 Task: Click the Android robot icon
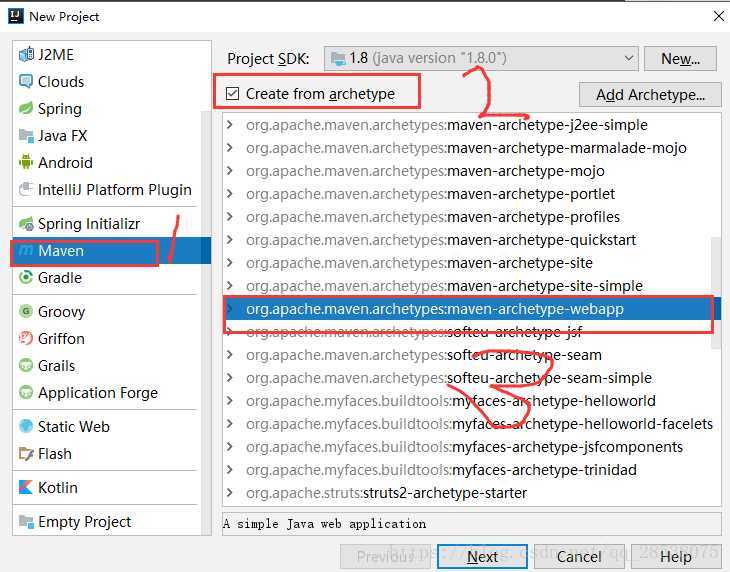(26, 162)
